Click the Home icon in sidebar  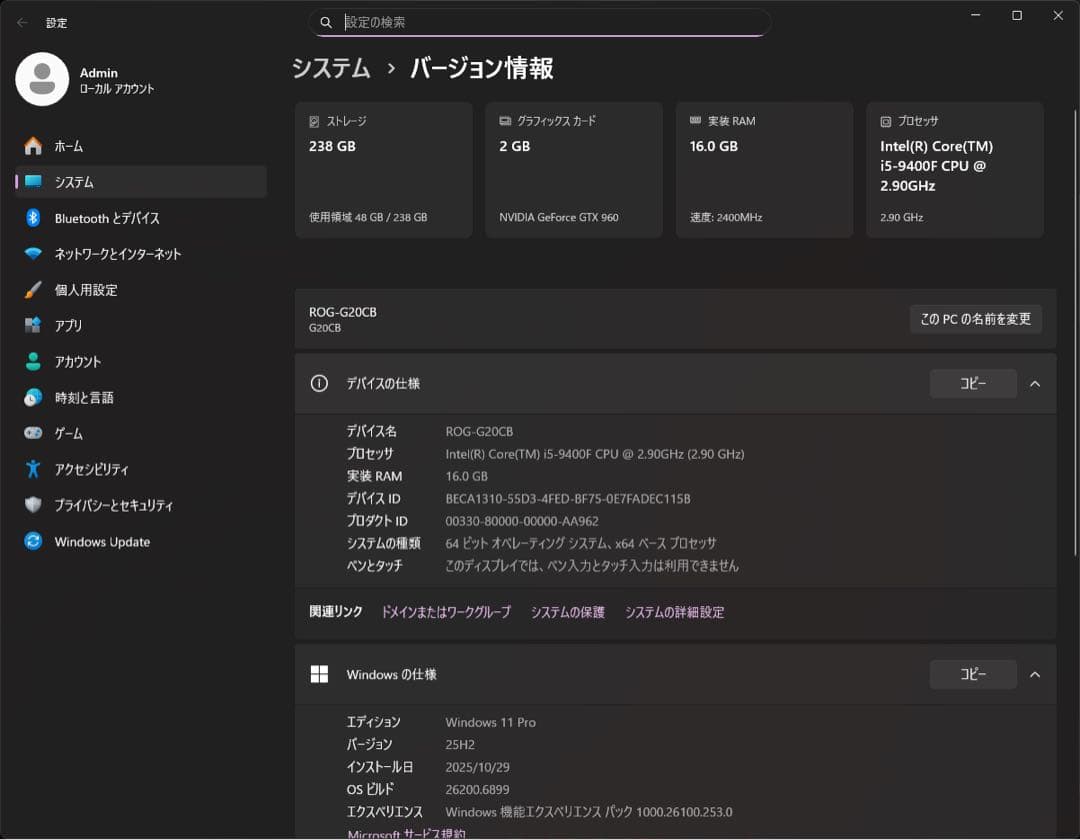click(34, 146)
